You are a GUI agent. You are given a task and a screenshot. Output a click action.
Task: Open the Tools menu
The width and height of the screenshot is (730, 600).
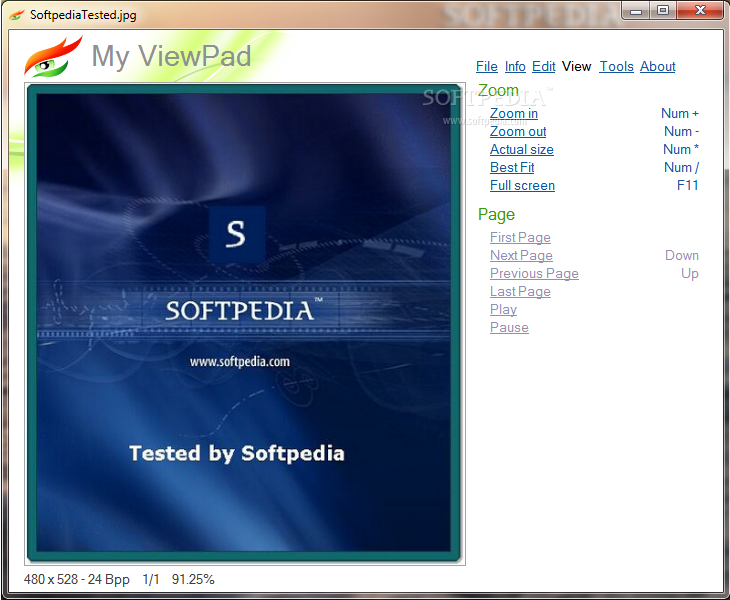point(616,67)
